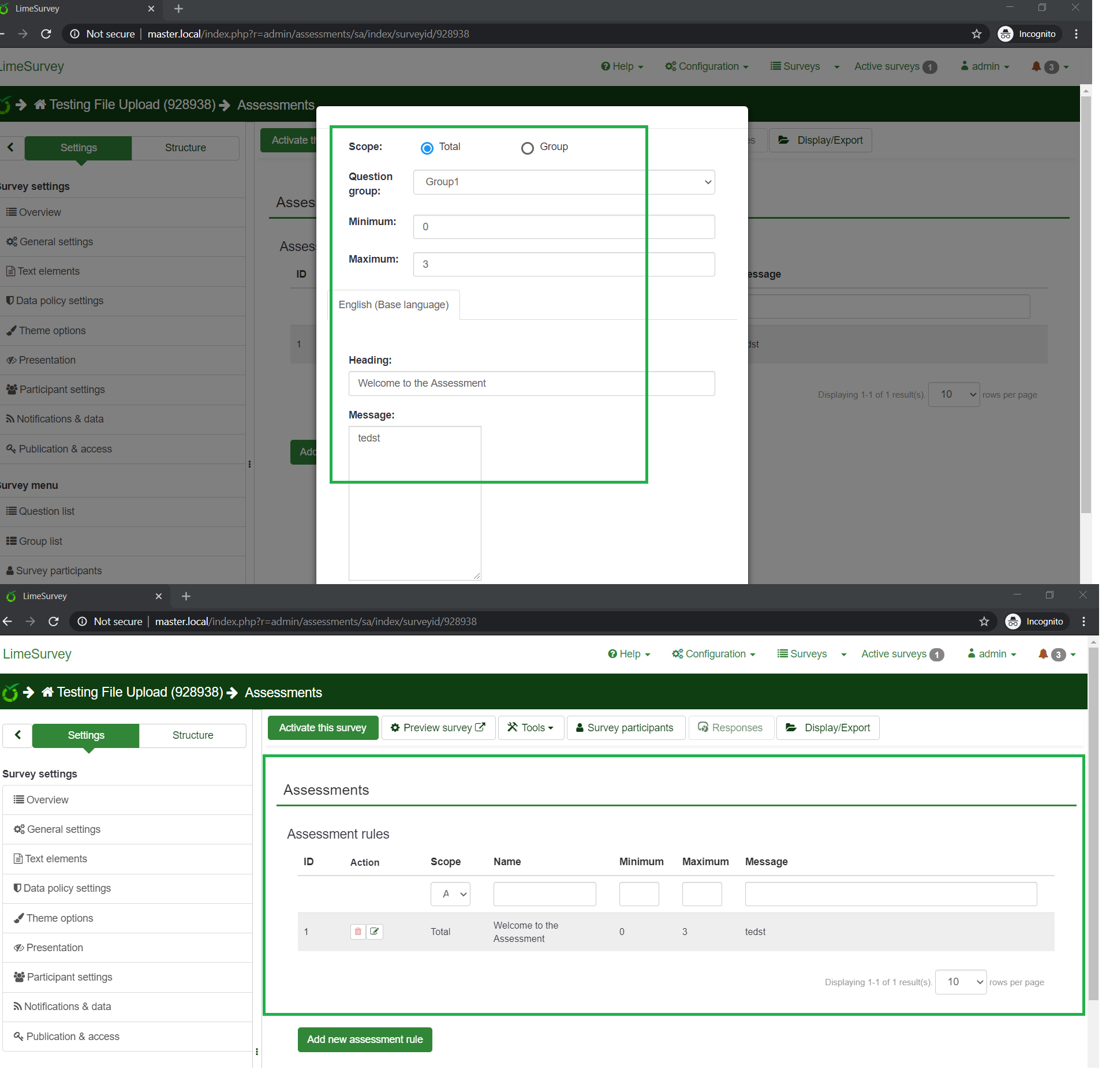Image resolution: width=1106 pixels, height=1092 pixels.
Task: Click the Name filter box in rules table
Action: point(544,893)
